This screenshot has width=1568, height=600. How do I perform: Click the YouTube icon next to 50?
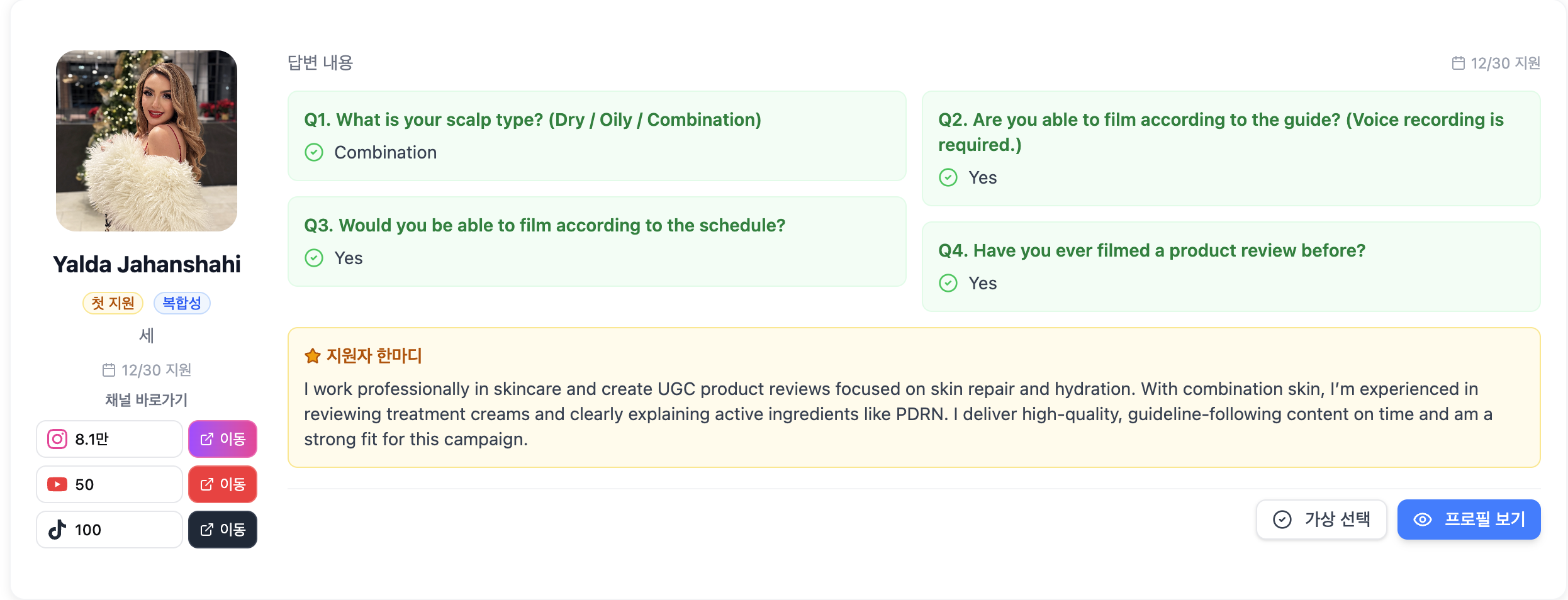pyautogui.click(x=57, y=484)
